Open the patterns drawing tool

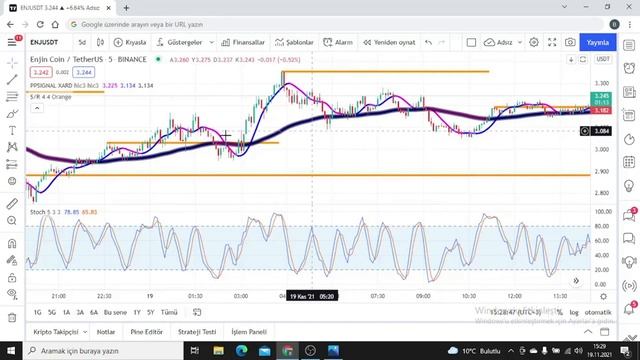[12, 147]
